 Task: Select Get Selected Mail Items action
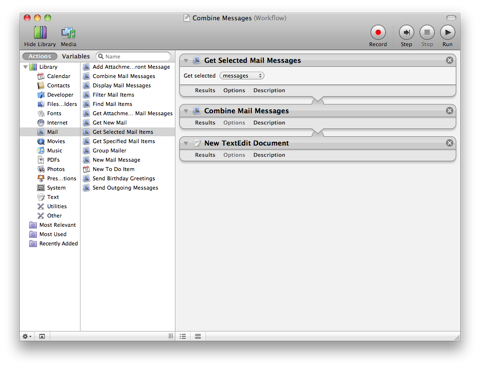point(128,132)
